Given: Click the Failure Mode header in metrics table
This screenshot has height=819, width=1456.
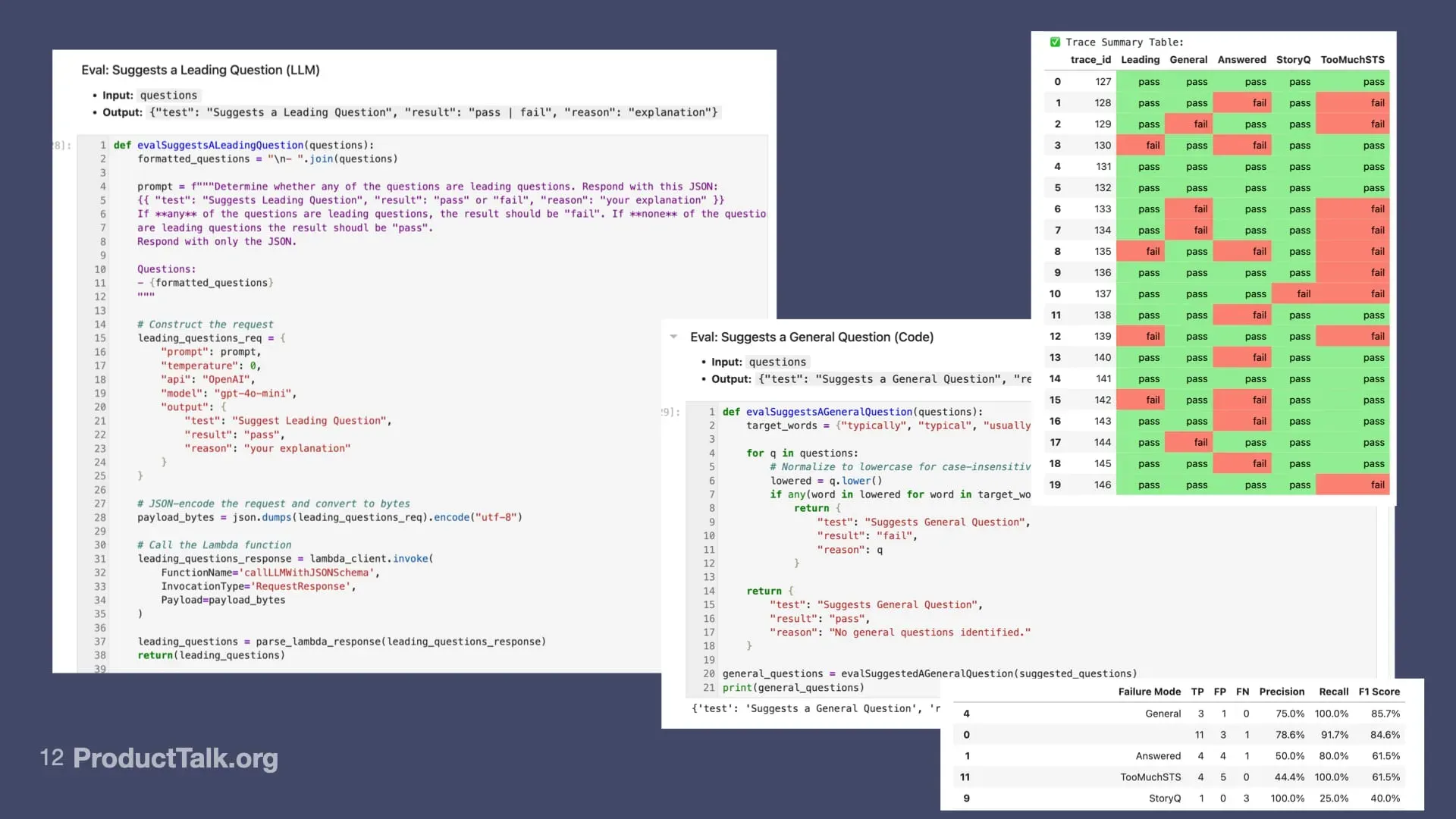Looking at the screenshot, I should 1150,691.
